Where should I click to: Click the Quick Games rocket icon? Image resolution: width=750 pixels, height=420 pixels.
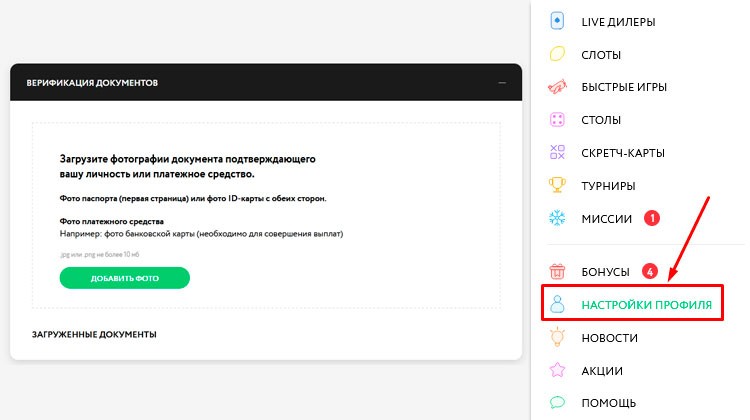[558, 87]
